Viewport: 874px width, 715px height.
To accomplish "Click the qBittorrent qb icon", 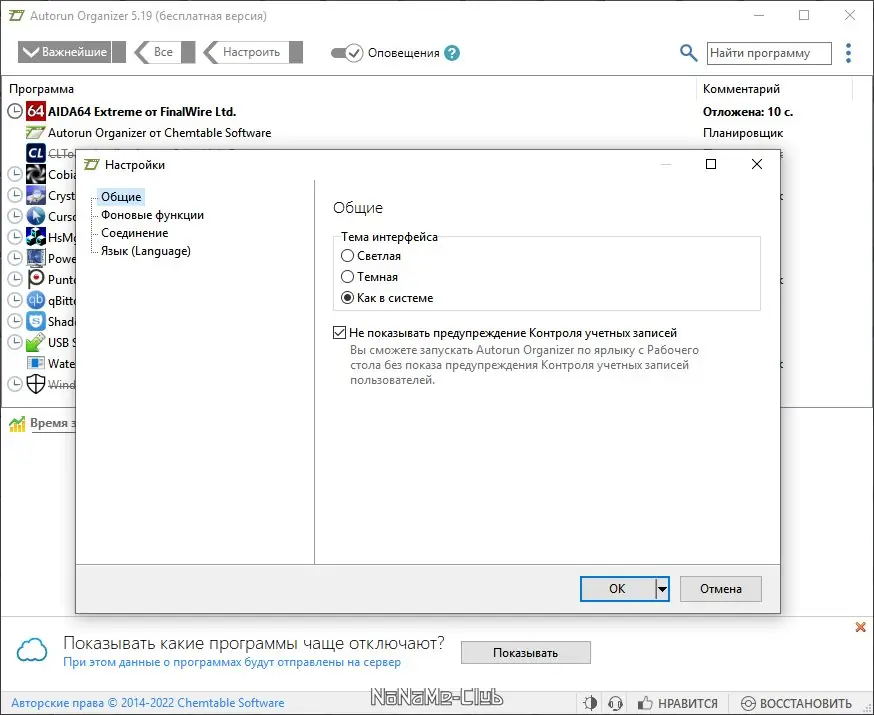I will point(36,300).
